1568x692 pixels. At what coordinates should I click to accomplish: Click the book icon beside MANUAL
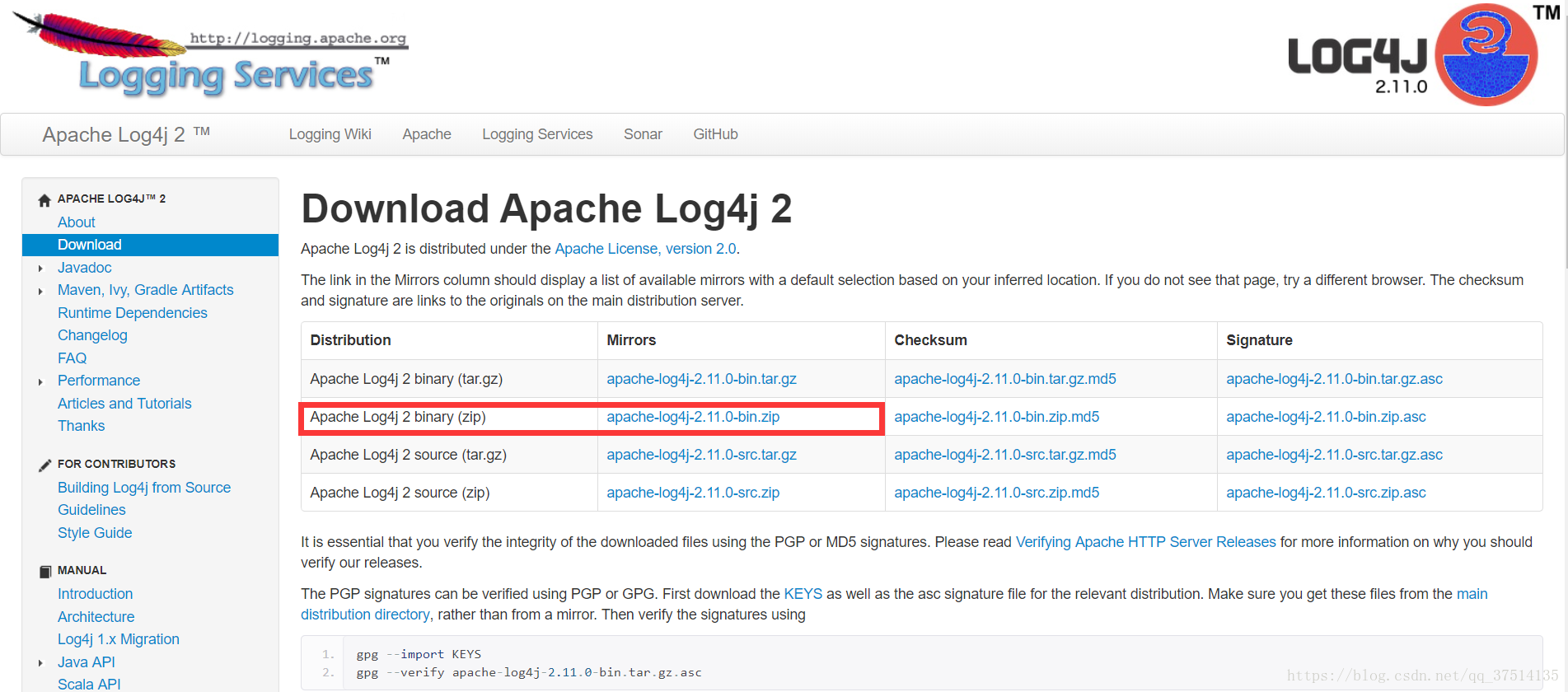coord(44,571)
